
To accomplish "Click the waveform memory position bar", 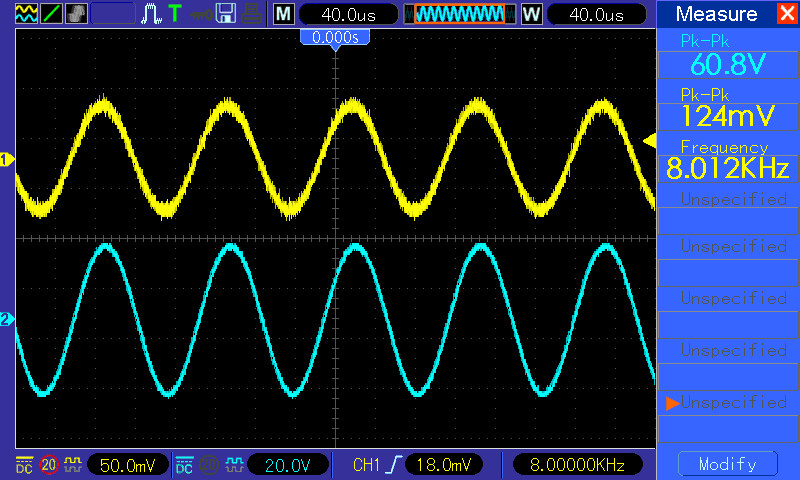I will (x=459, y=14).
